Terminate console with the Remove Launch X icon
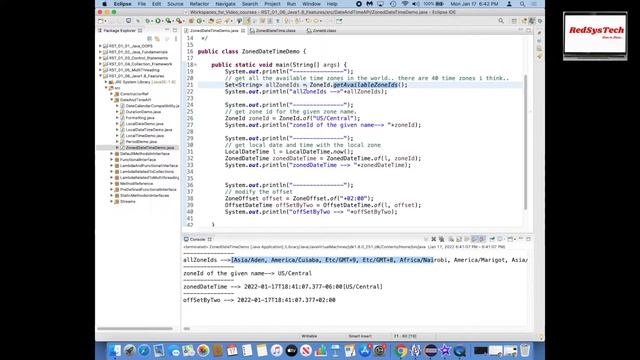This screenshot has height=360, width=640. coord(434,239)
